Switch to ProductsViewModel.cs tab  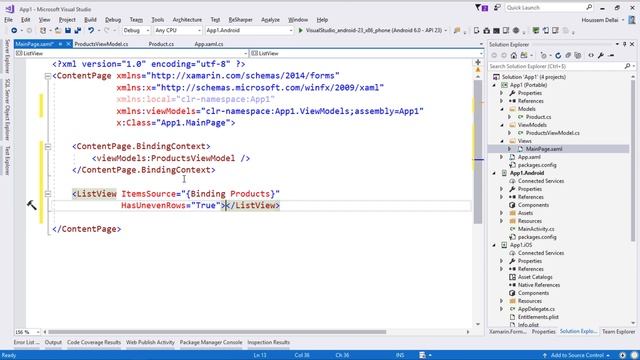pos(101,44)
